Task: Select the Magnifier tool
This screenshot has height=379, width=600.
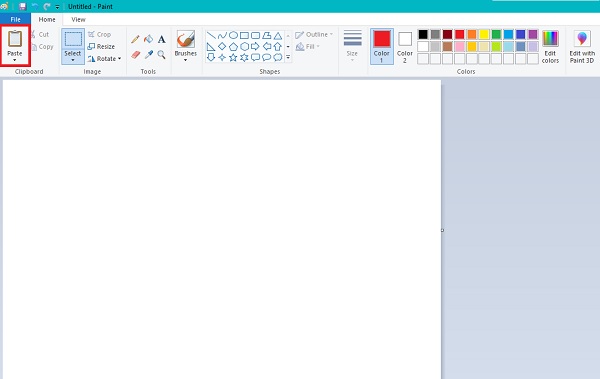Action: click(x=161, y=55)
